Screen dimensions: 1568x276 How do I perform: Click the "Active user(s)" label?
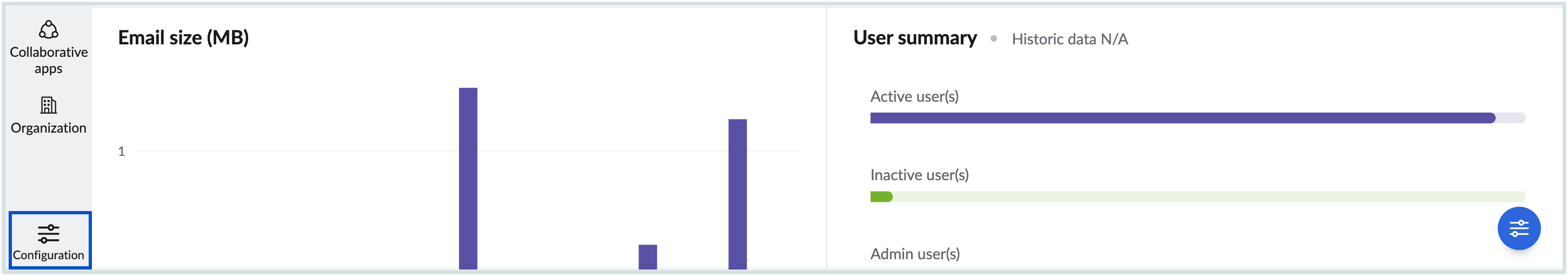(914, 96)
